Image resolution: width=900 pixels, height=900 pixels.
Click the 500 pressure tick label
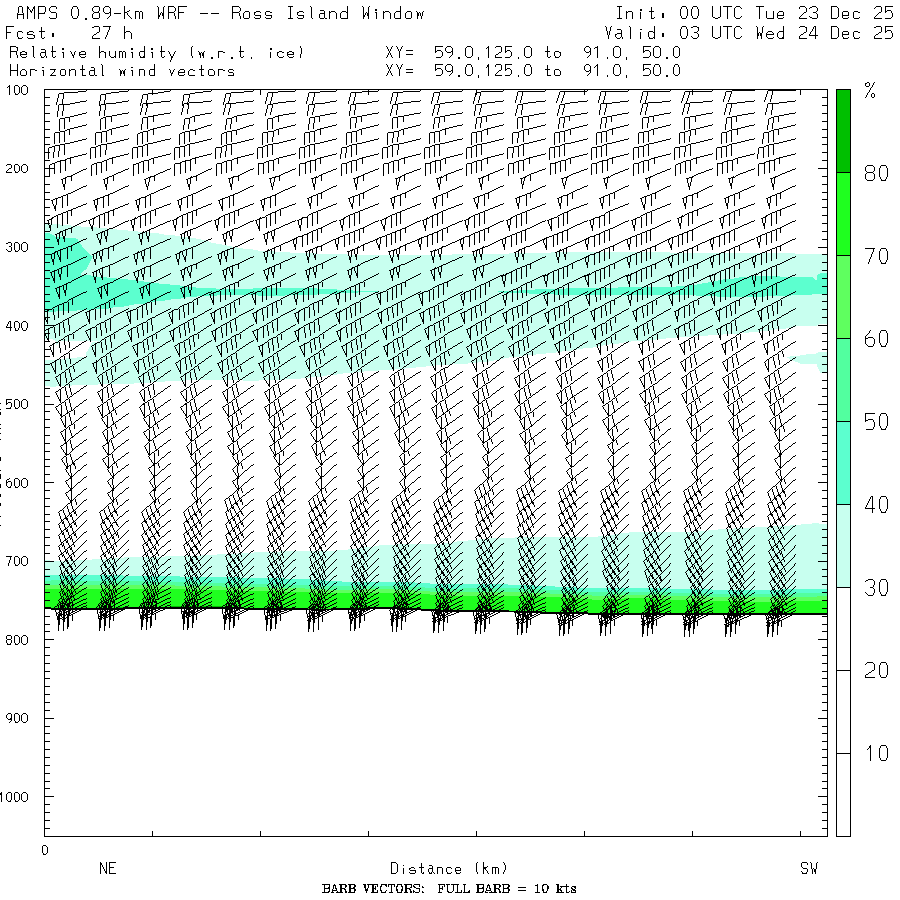click(21, 404)
